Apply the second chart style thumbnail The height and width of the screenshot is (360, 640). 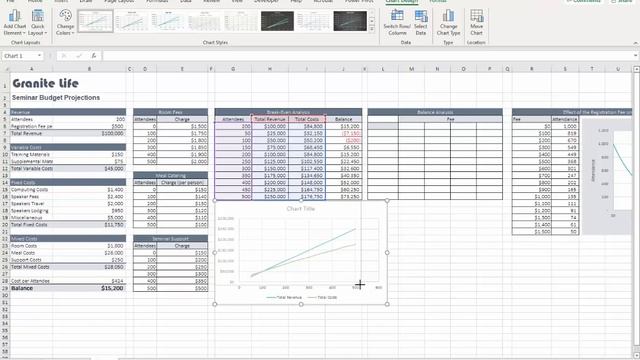(131, 21)
